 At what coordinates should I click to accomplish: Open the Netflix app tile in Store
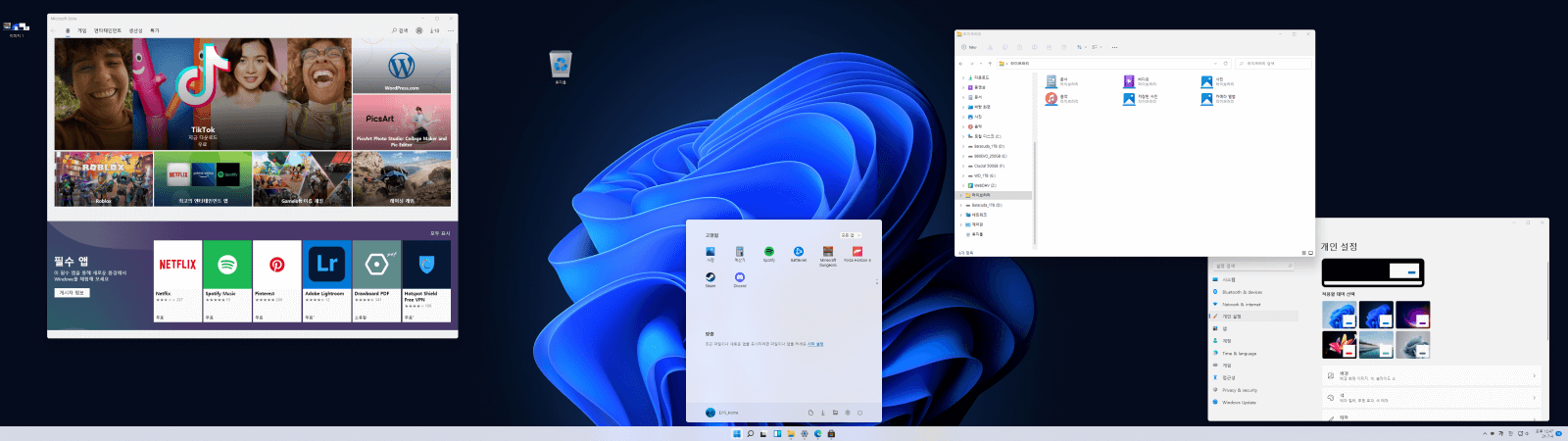click(177, 281)
